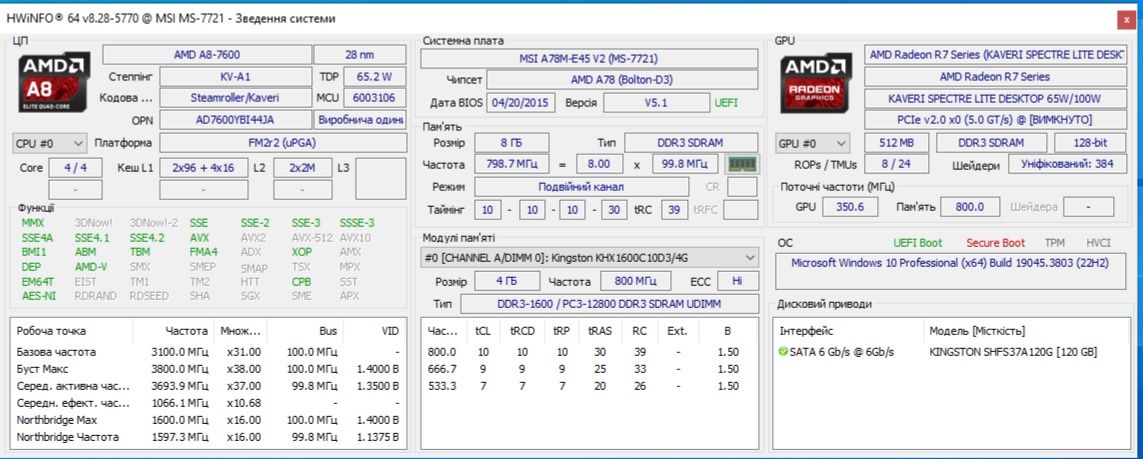Click the PCIe v2.0 x0 bus field
Viewport: 1143px width, 459px height.
tap(995, 119)
